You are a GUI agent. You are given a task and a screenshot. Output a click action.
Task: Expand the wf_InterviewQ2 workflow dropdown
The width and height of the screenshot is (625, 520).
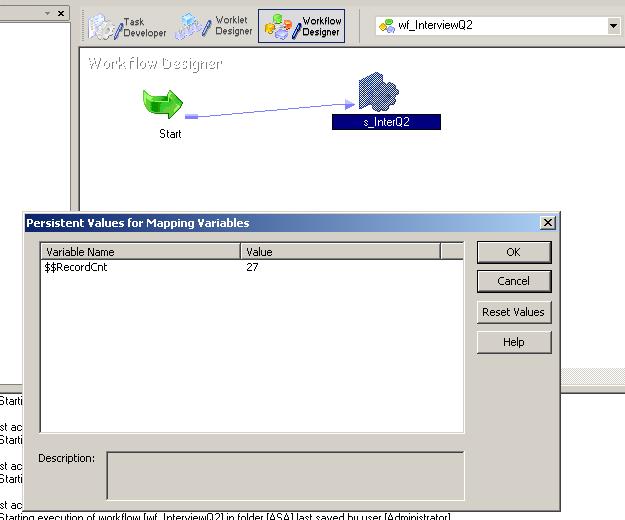click(613, 26)
